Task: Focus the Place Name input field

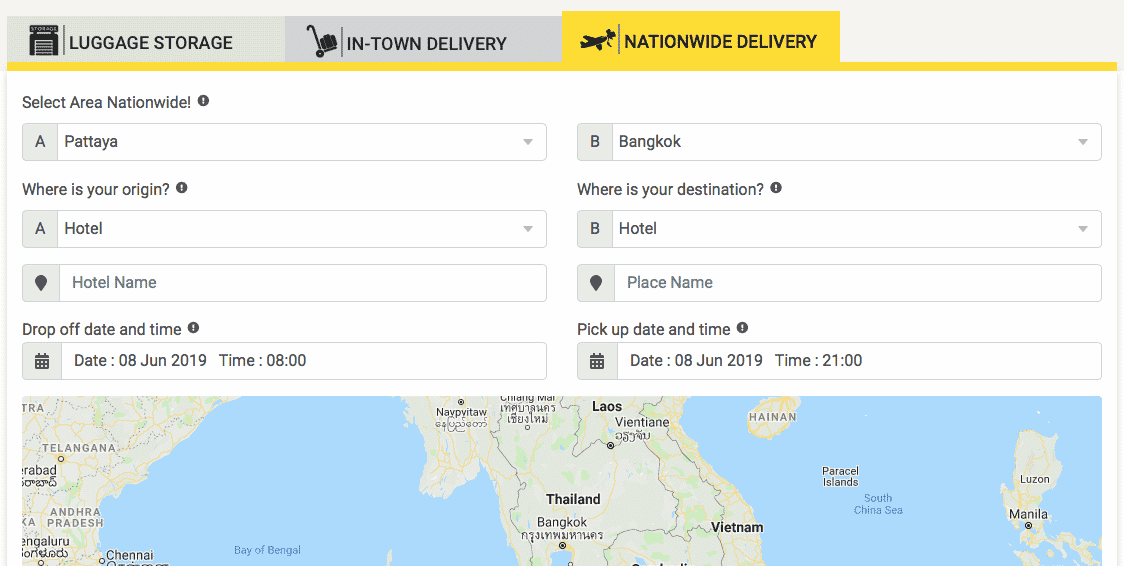Action: [x=857, y=283]
